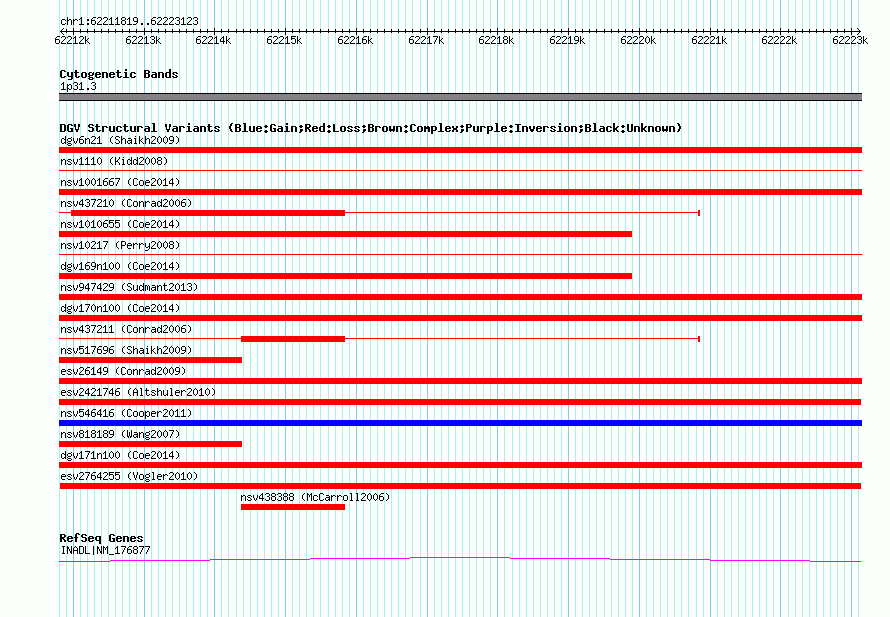Click the thin red line for nsv1110

[x=460, y=170]
